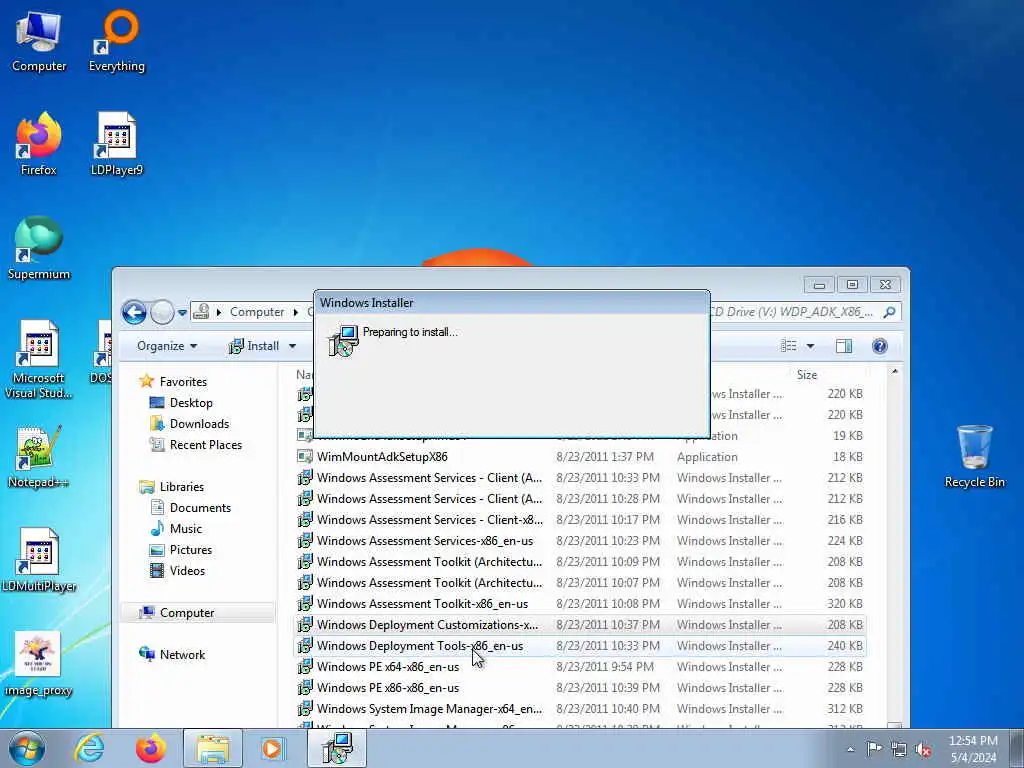
Task: Select the image_proxy desktop file
Action: (39, 664)
